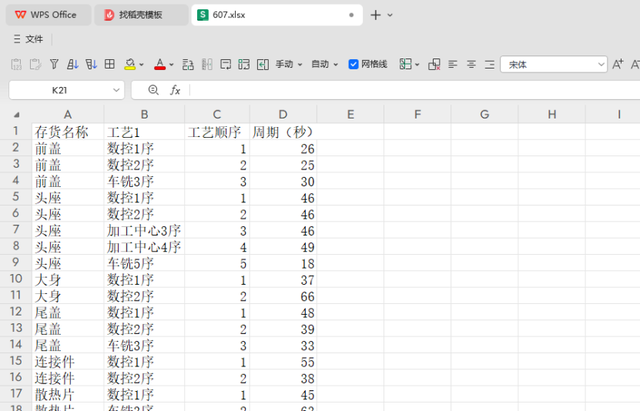Select row 7 header

click(16, 230)
